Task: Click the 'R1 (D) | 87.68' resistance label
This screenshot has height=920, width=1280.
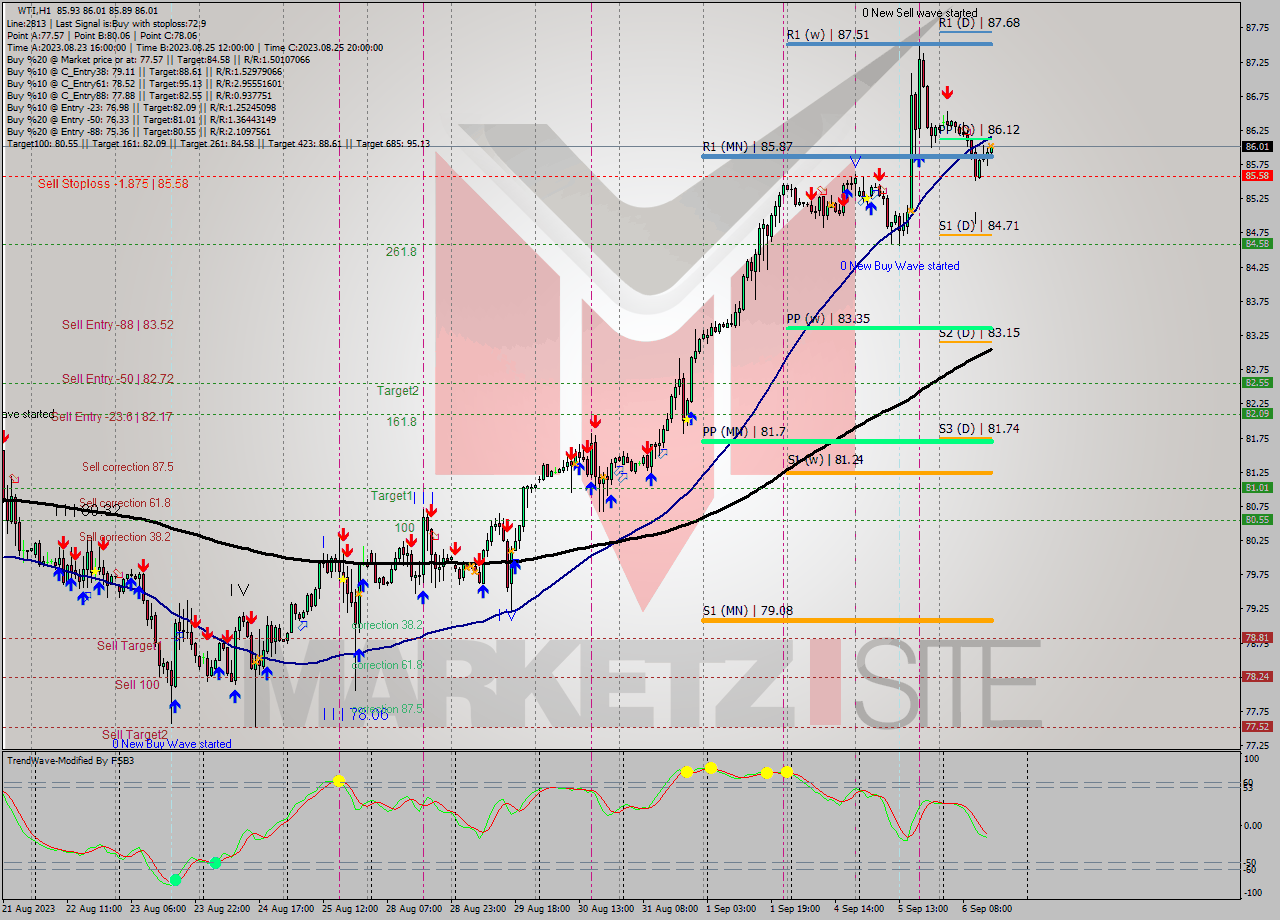Action: [x=979, y=22]
